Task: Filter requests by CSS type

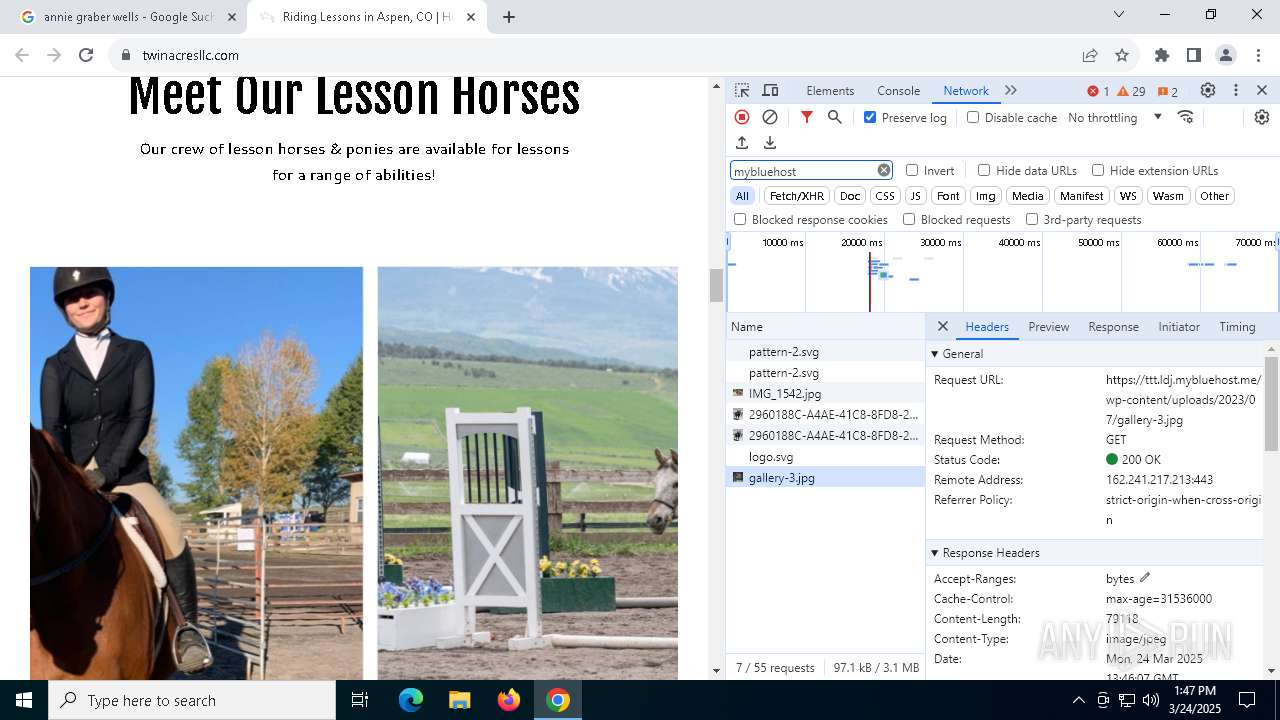Action: point(885,196)
